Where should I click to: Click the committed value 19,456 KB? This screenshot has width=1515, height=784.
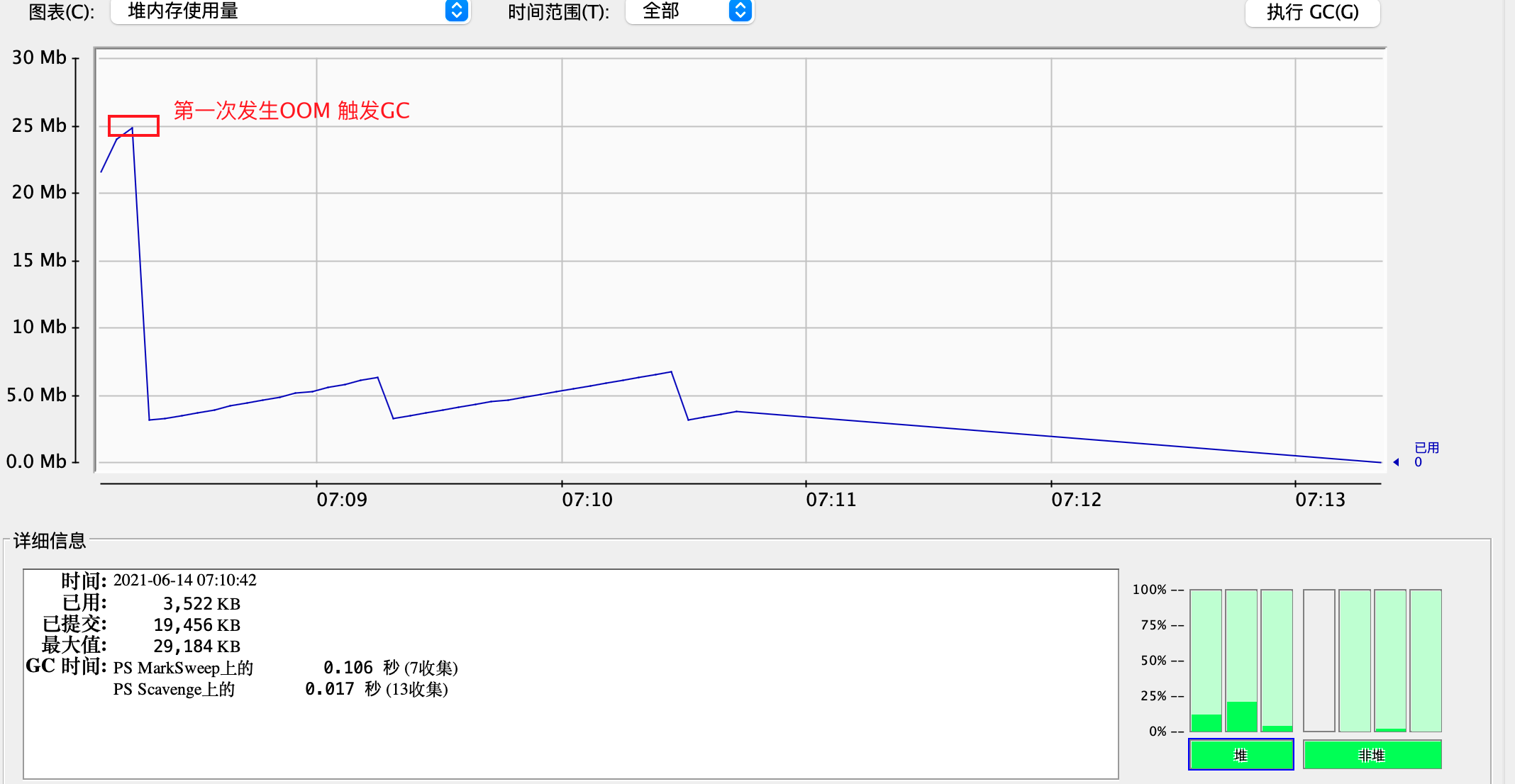197,625
